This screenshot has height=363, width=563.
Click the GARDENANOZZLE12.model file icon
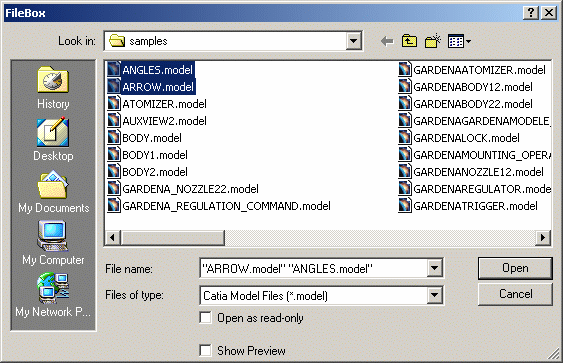405,172
